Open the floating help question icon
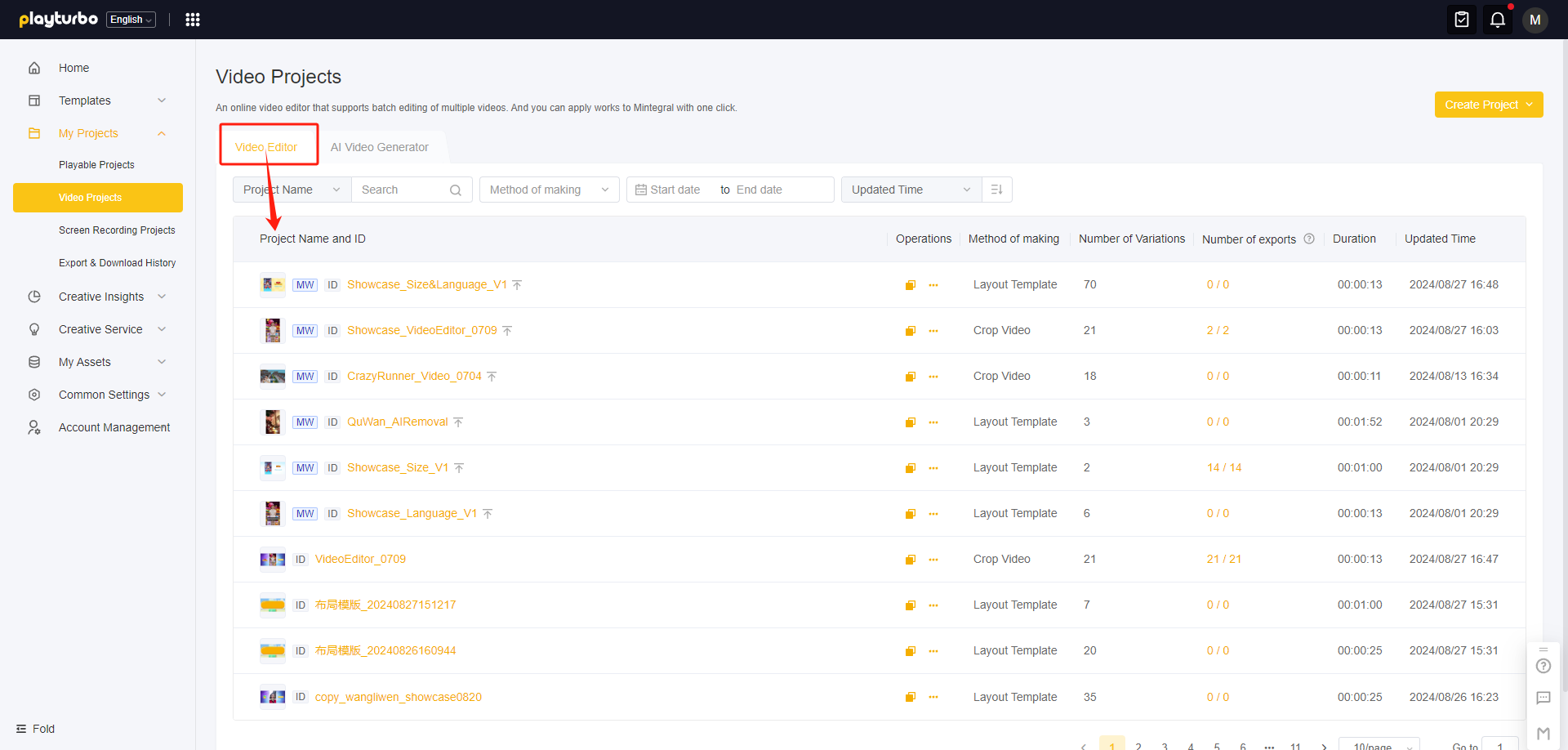The image size is (1568, 750). [x=1543, y=666]
